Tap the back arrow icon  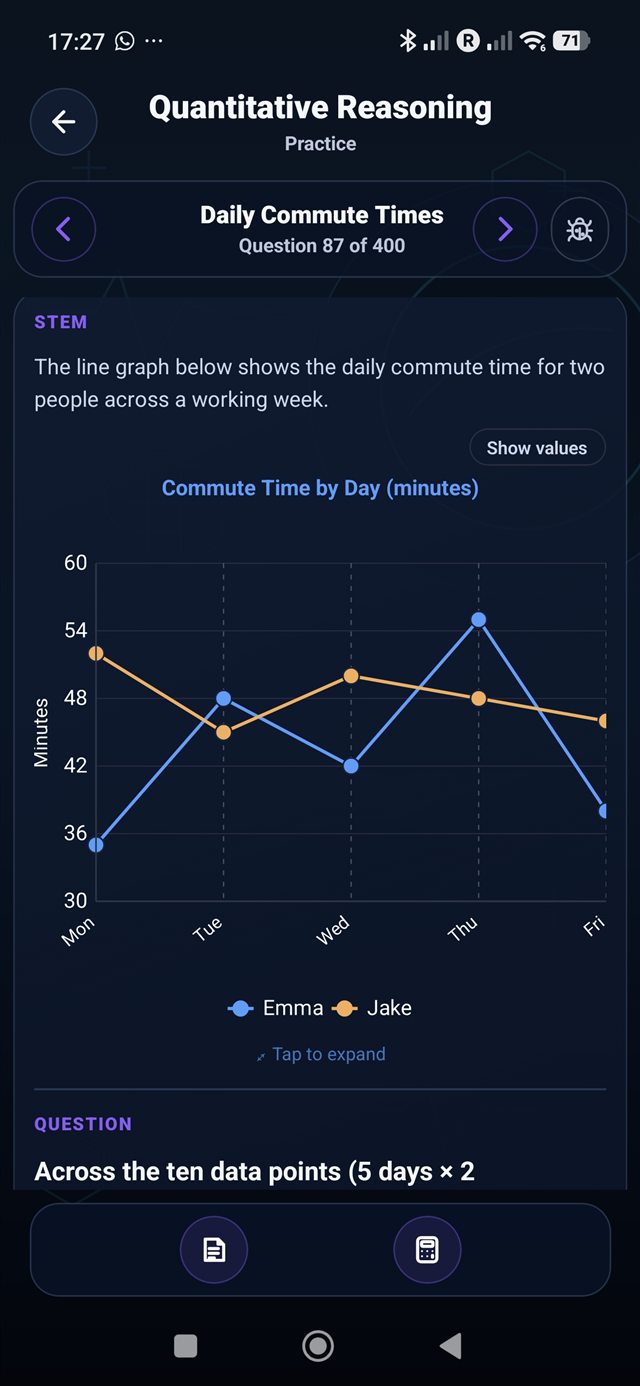tap(63, 122)
